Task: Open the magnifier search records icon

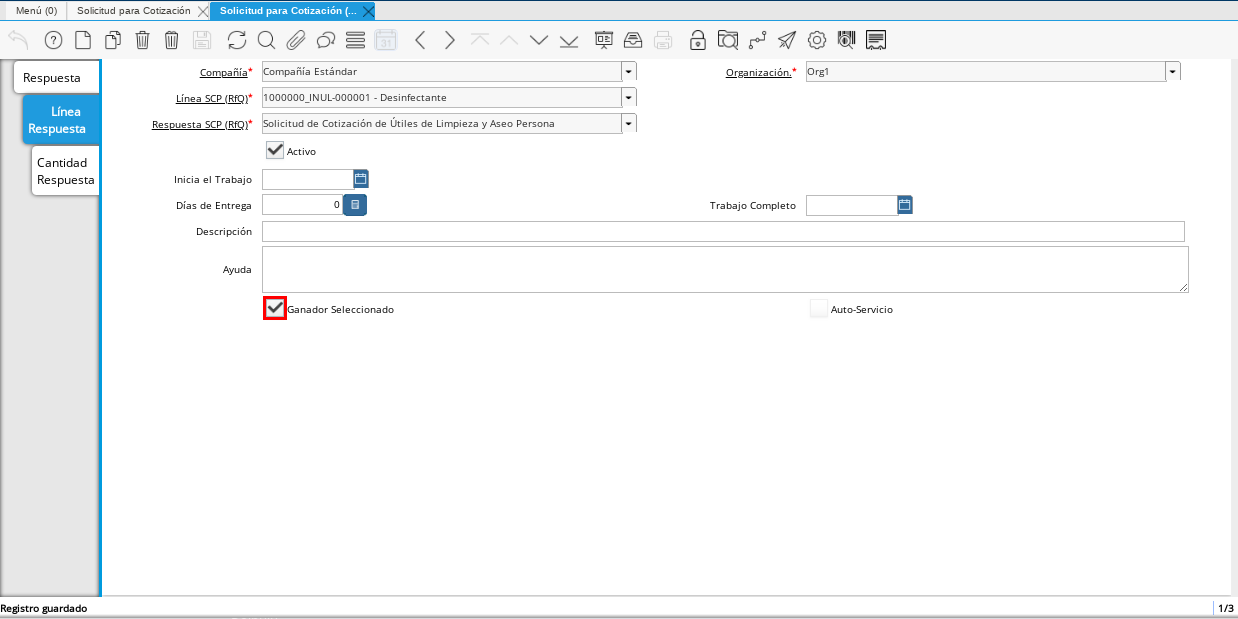Action: tap(266, 40)
